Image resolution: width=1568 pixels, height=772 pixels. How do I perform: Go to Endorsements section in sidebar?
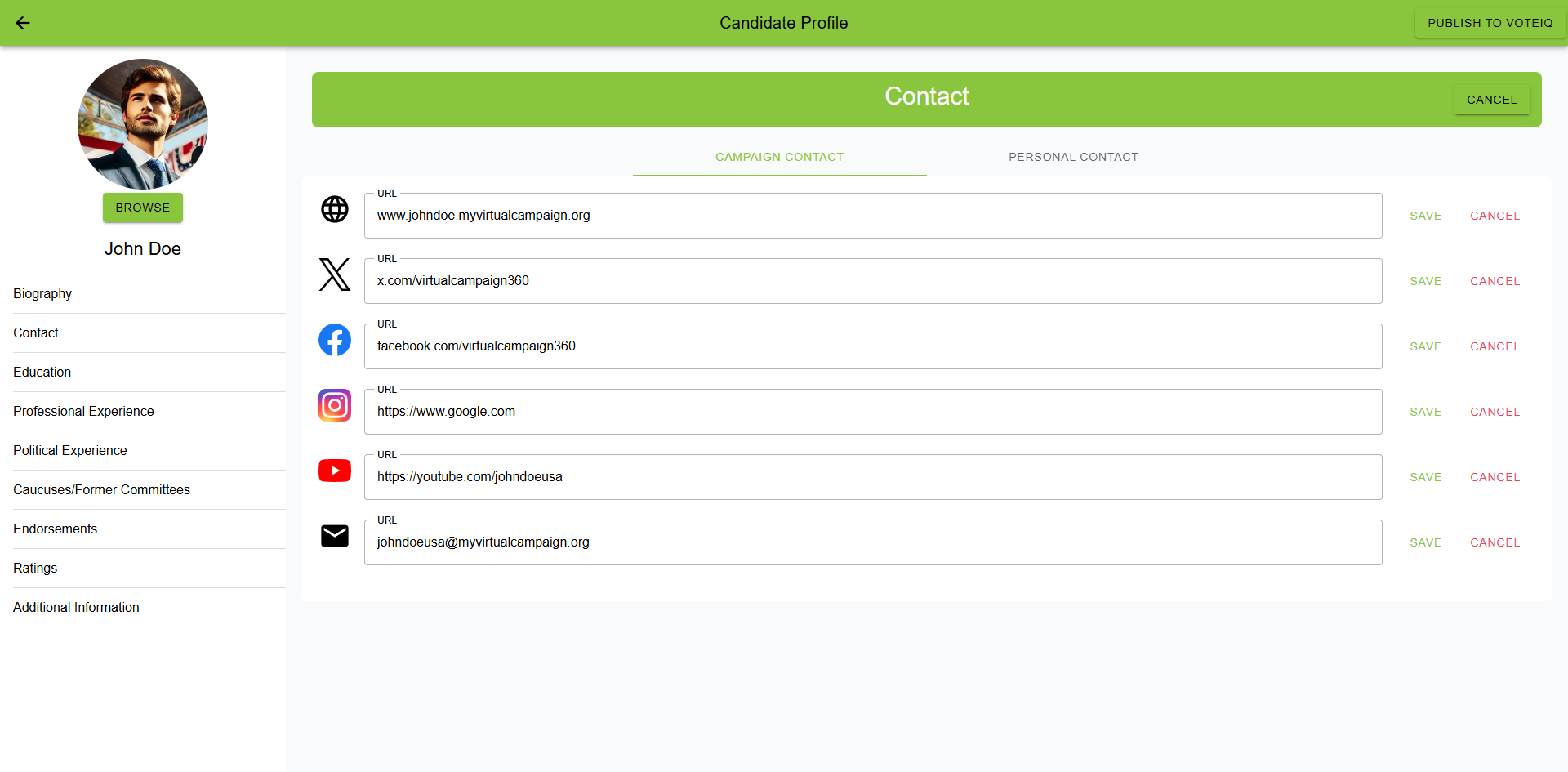[55, 529]
